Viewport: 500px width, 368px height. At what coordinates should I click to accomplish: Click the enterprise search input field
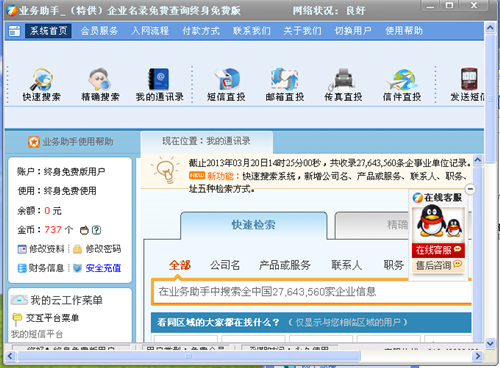click(x=312, y=292)
